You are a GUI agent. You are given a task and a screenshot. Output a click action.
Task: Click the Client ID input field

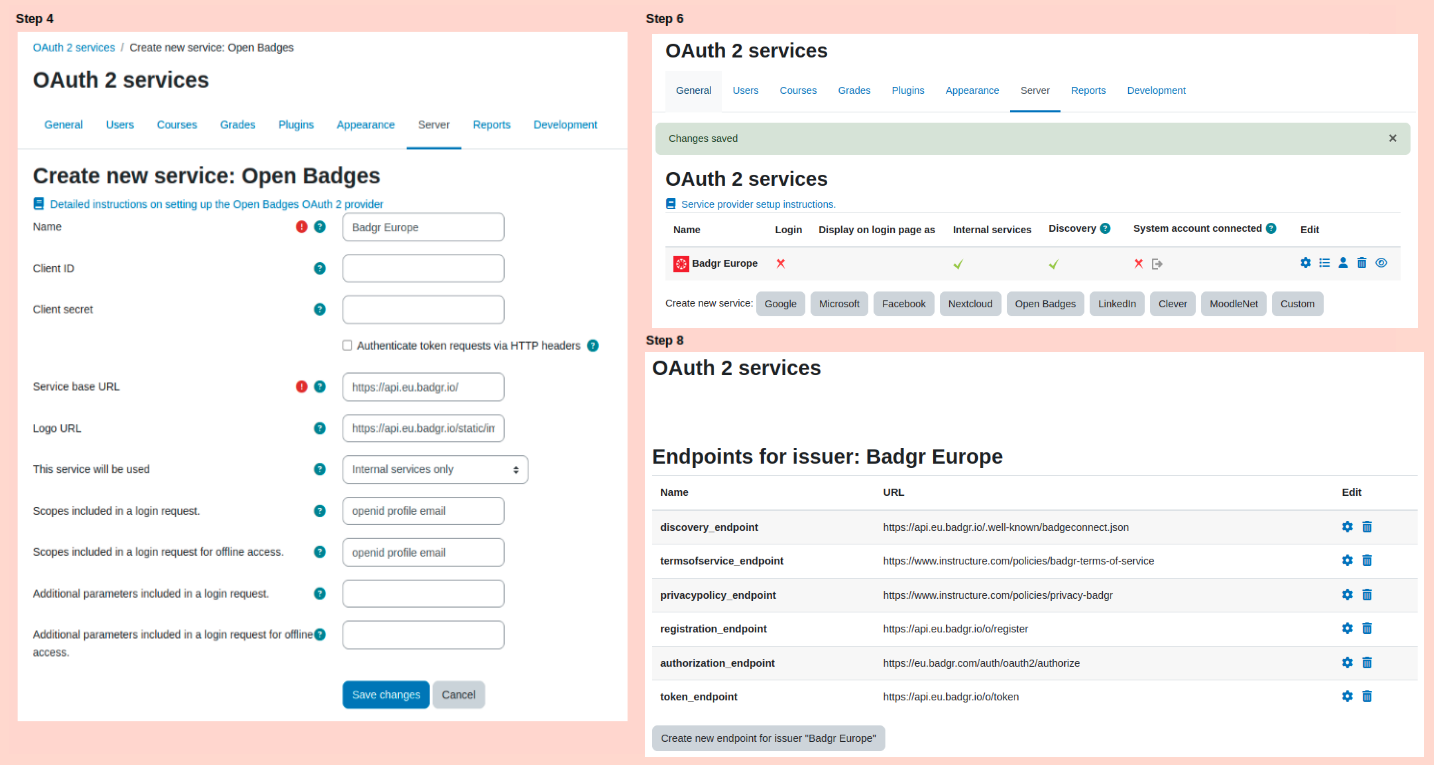pyautogui.click(x=423, y=268)
